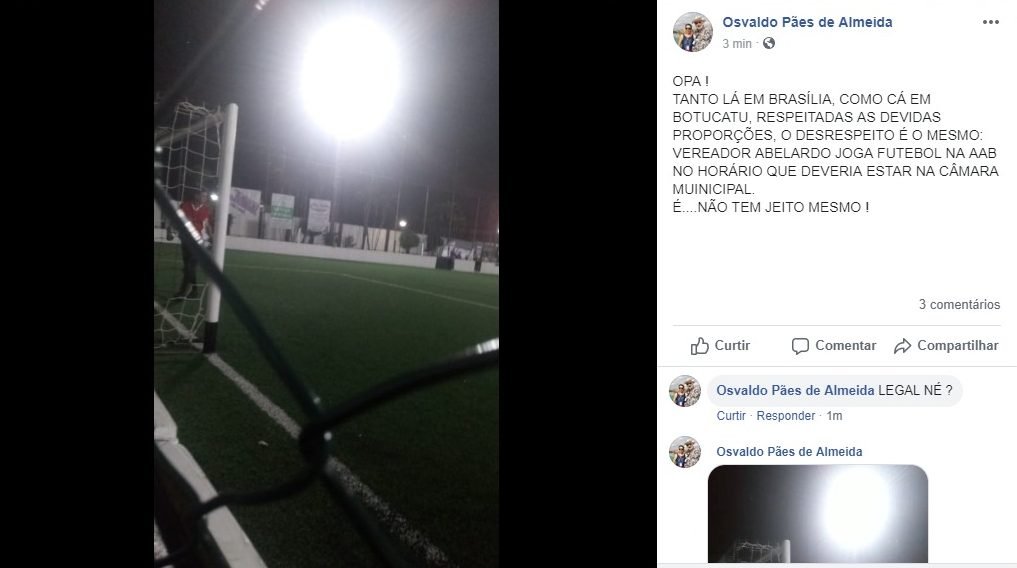Click the main soccer field photo
Viewport: 1017px width, 568px height.
click(x=326, y=284)
